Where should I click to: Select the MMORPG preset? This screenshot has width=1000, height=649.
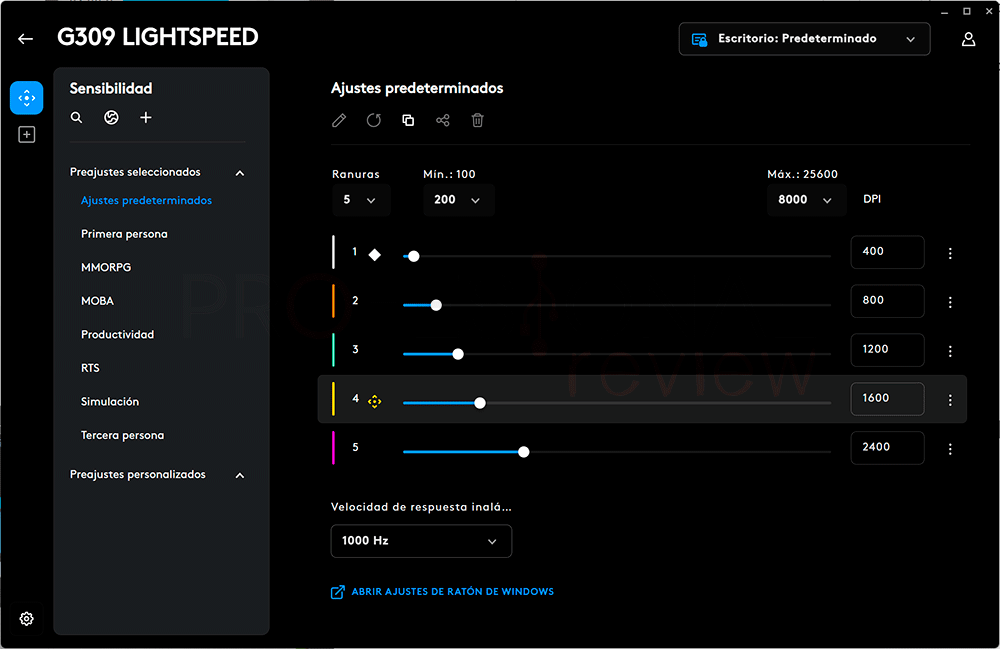(x=106, y=267)
